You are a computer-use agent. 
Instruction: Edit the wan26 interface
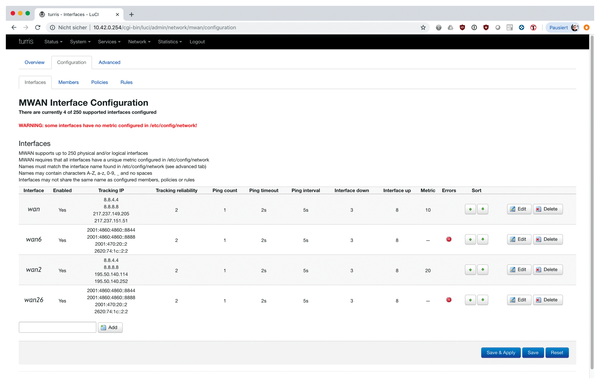(x=519, y=300)
